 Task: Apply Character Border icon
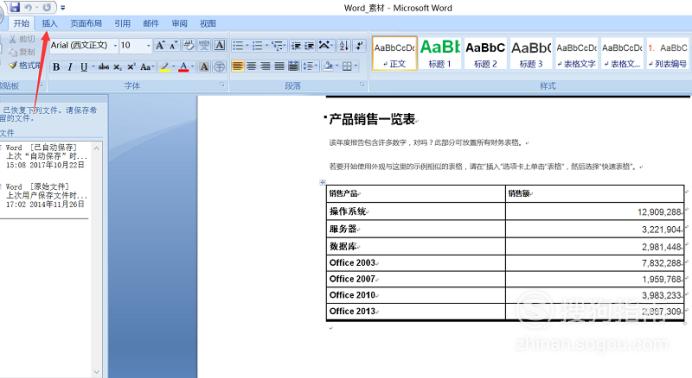pos(219,45)
